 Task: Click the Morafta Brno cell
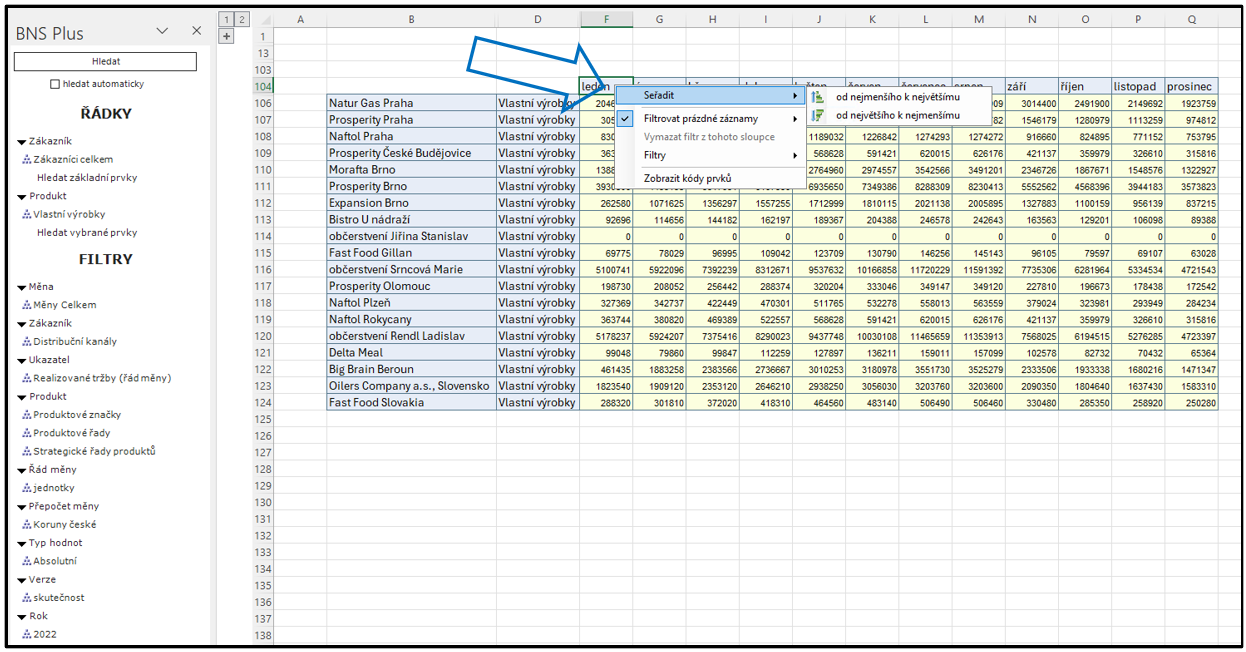pyautogui.click(x=411, y=169)
